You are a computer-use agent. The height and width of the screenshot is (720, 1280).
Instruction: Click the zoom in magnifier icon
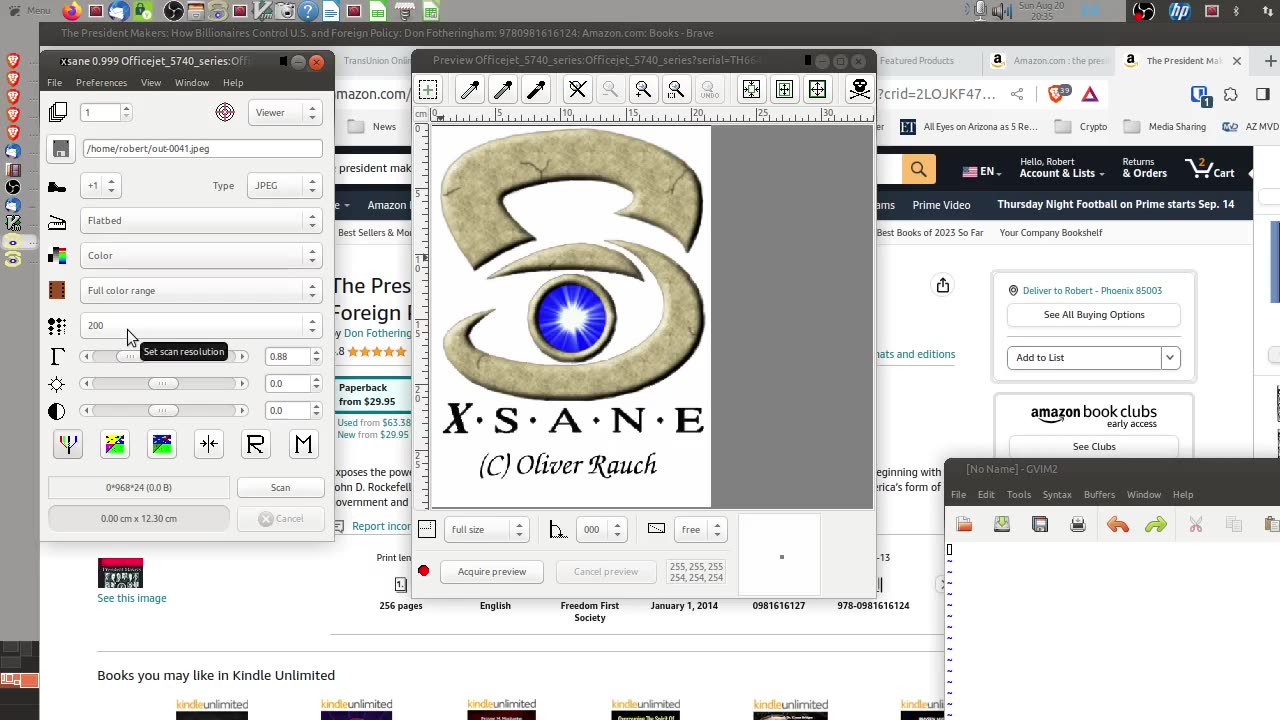click(x=643, y=90)
